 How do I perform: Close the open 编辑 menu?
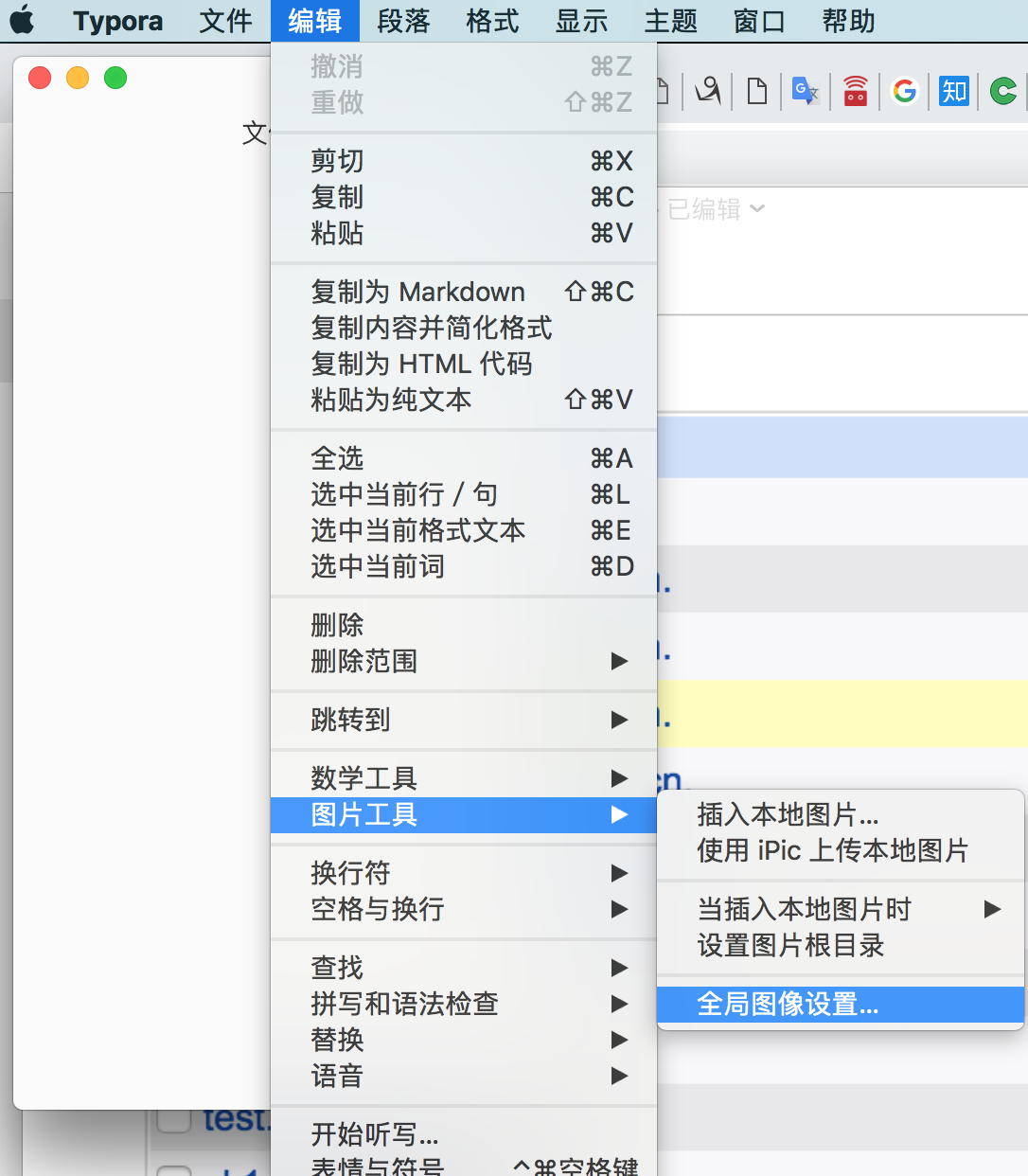pyautogui.click(x=314, y=21)
